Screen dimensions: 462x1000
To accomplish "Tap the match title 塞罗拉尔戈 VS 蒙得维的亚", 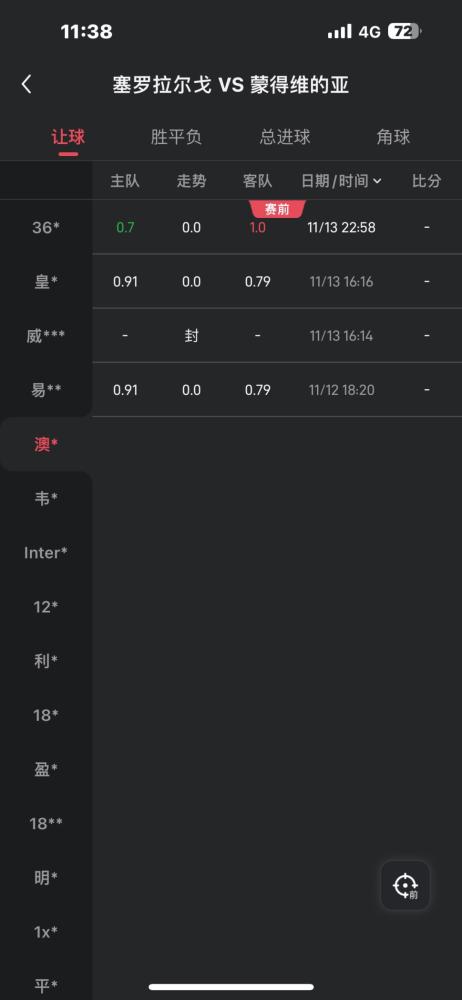I will tap(231, 85).
